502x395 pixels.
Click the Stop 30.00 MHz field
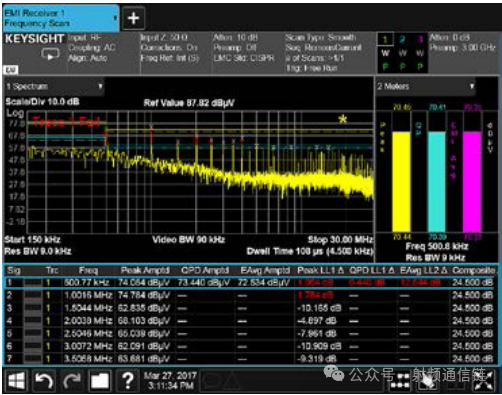coord(340,240)
